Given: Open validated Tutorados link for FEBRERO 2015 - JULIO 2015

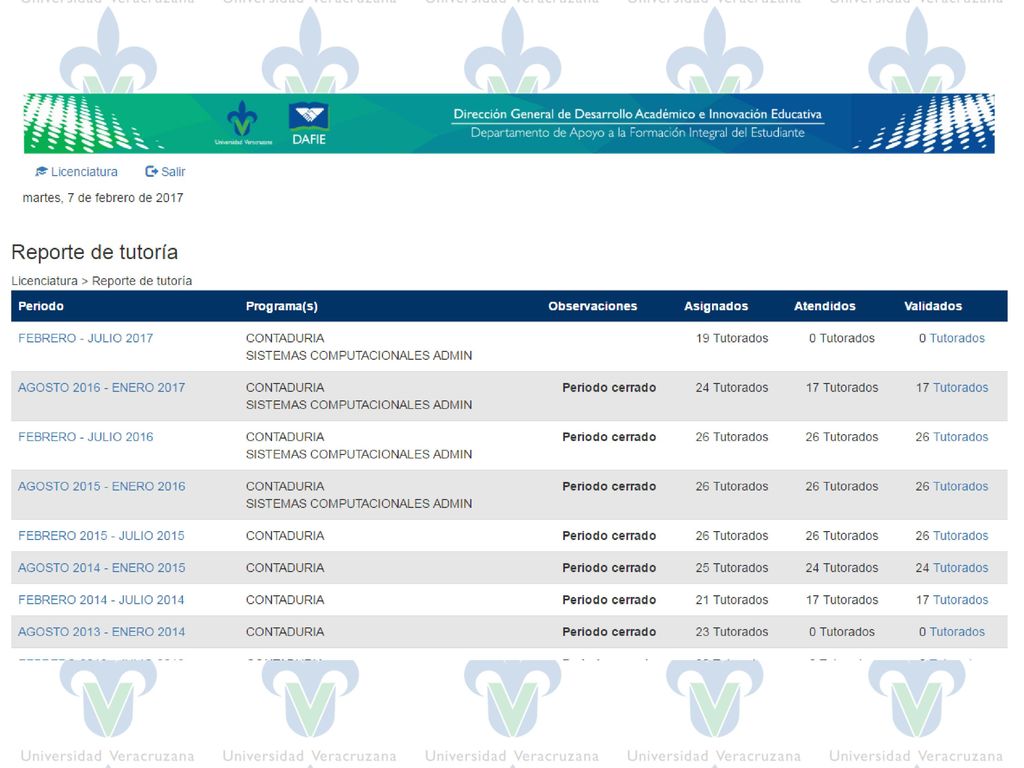Looking at the screenshot, I should [x=960, y=536].
